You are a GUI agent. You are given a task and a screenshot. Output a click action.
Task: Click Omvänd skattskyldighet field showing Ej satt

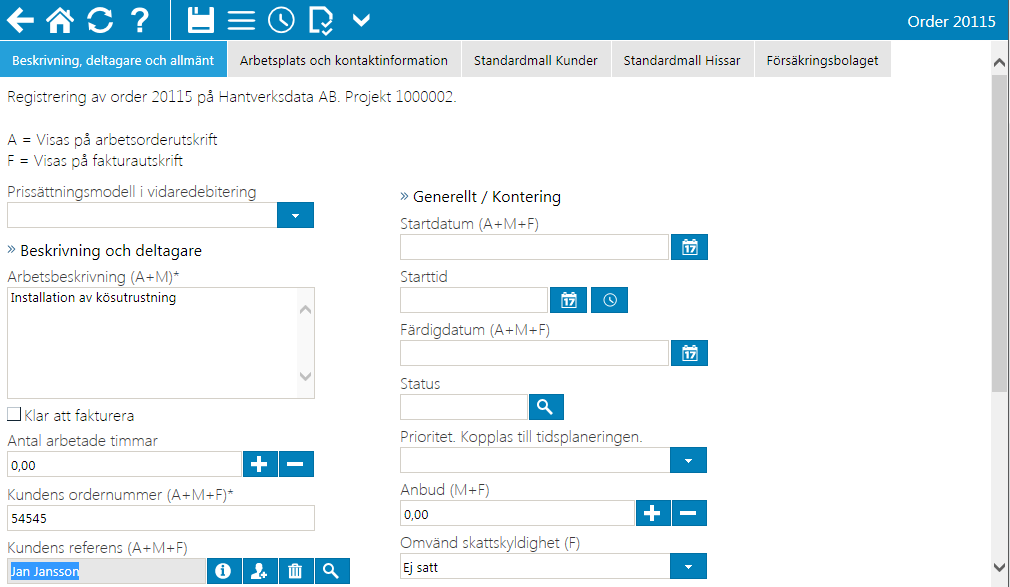[x=535, y=566]
